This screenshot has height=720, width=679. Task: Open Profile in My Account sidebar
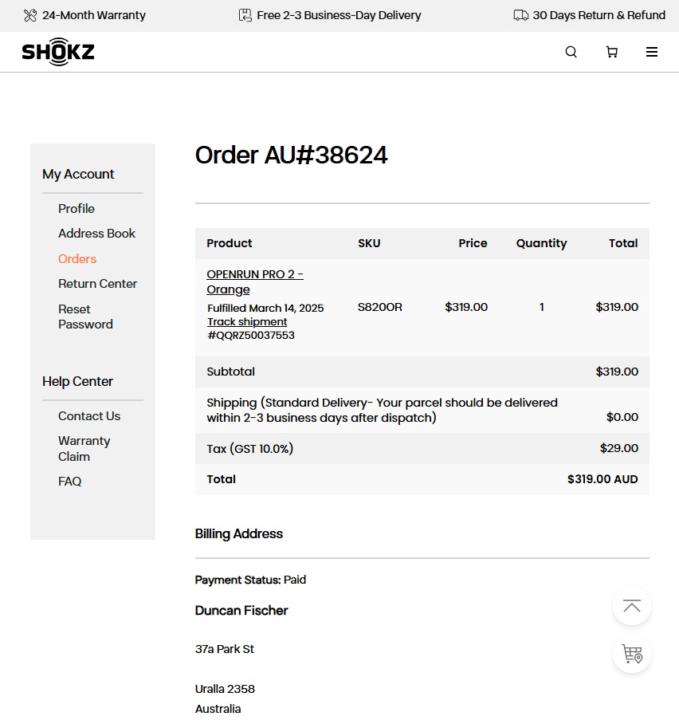click(76, 208)
